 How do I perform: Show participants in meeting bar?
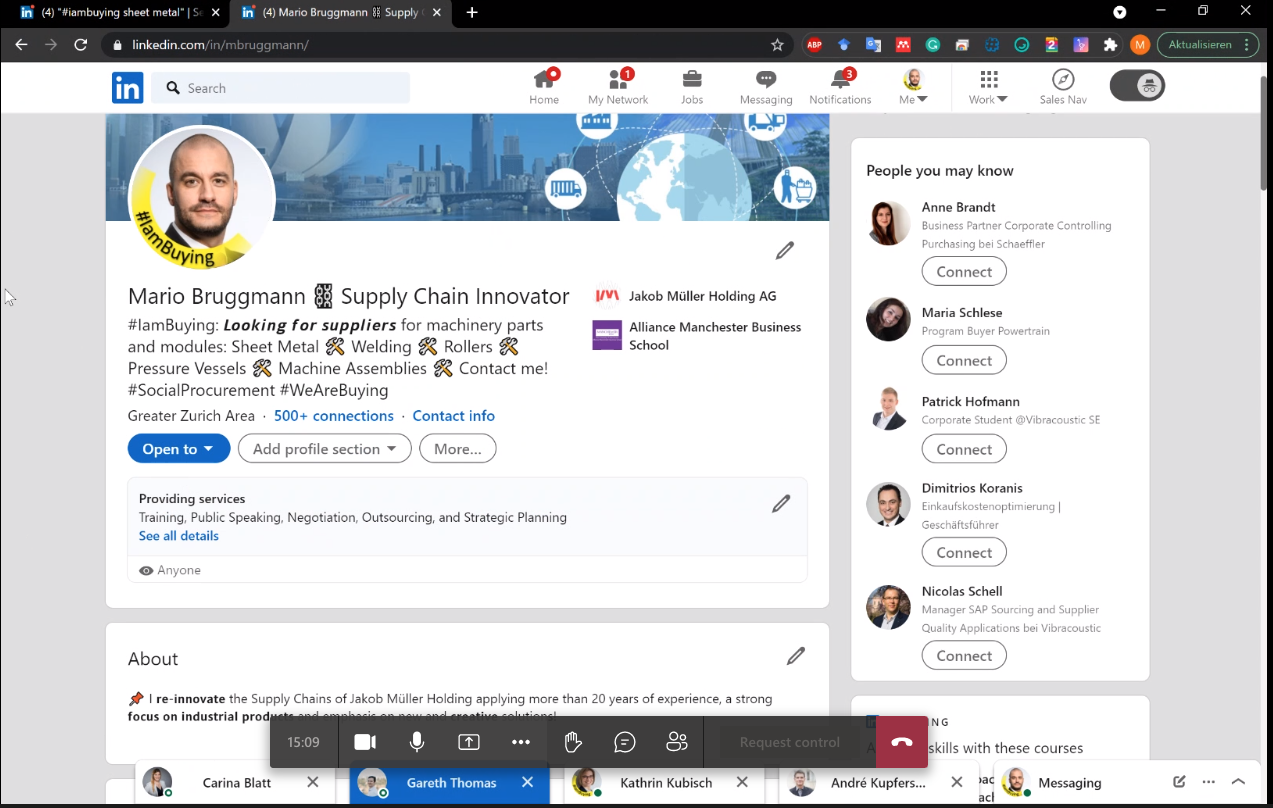coord(677,742)
